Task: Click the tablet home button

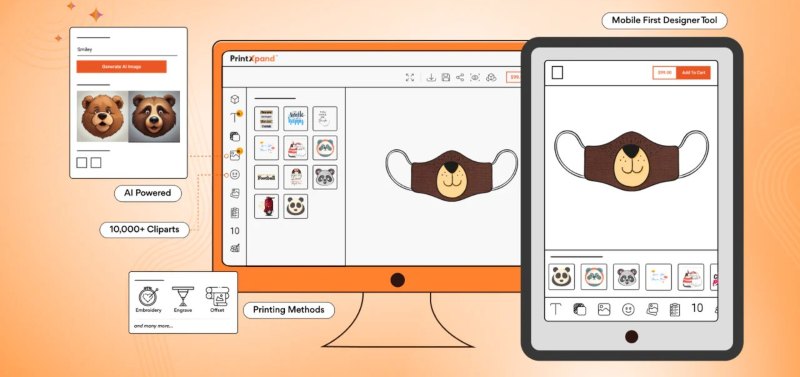Action: [631, 337]
